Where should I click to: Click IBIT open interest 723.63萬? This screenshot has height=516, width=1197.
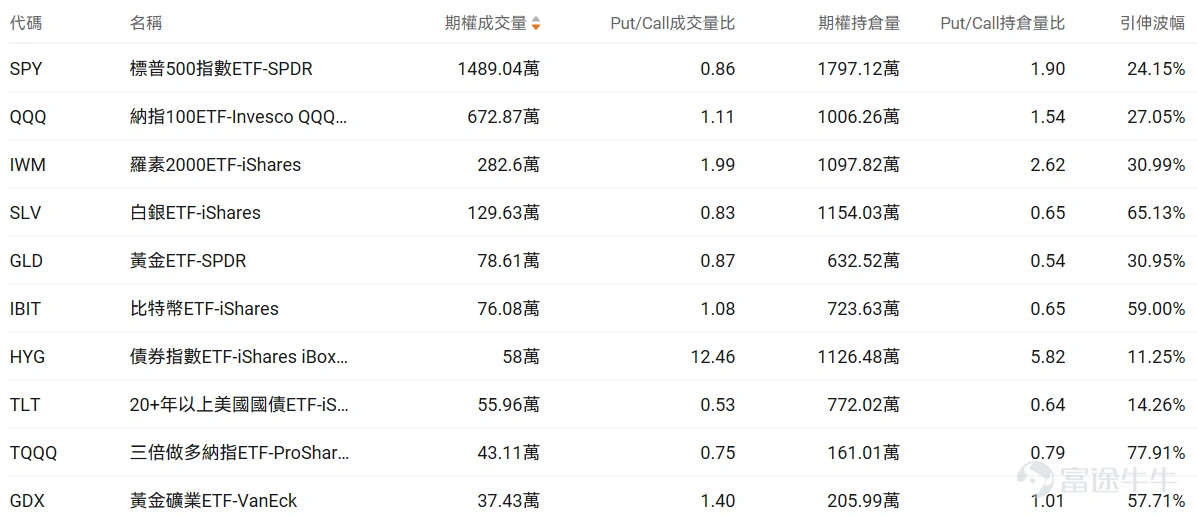[864, 309]
